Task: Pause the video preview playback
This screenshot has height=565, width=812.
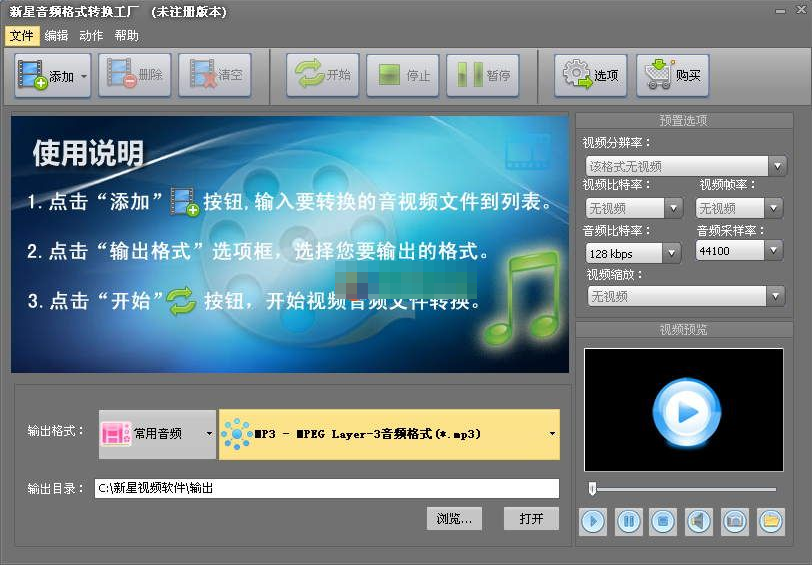Action: tap(629, 521)
